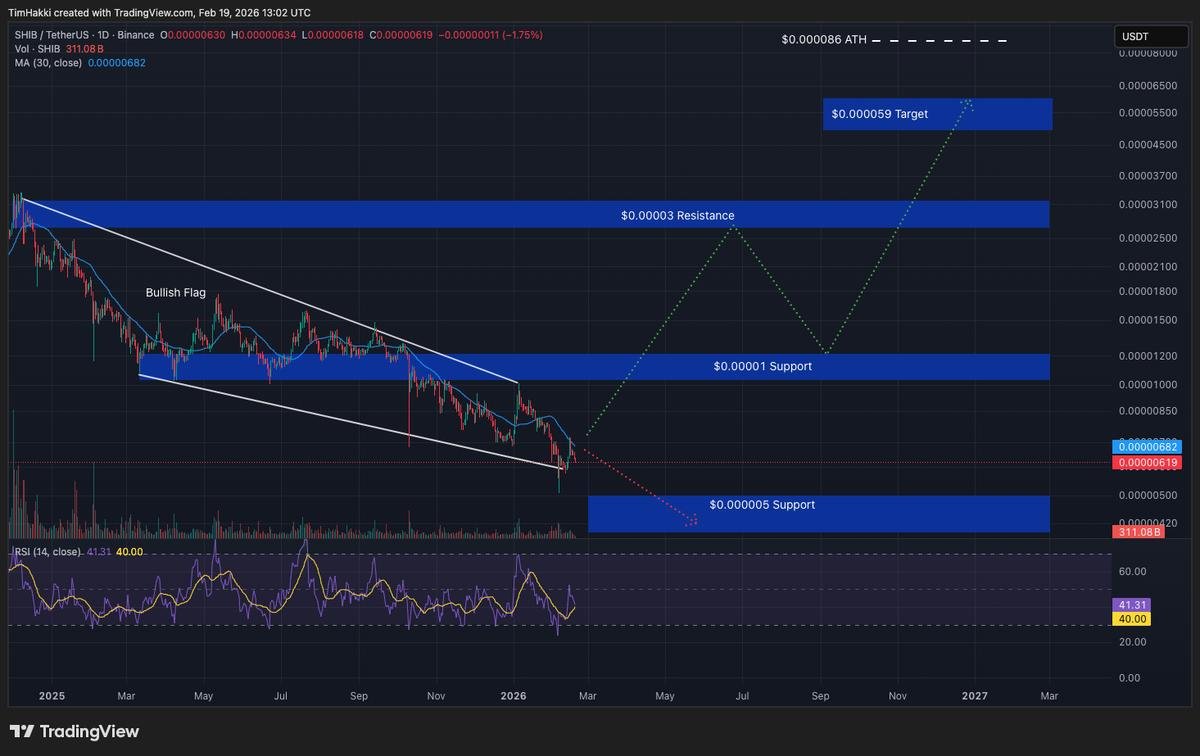Click the 2027 label on time axis
The width and height of the screenshot is (1200, 756).
point(974,695)
